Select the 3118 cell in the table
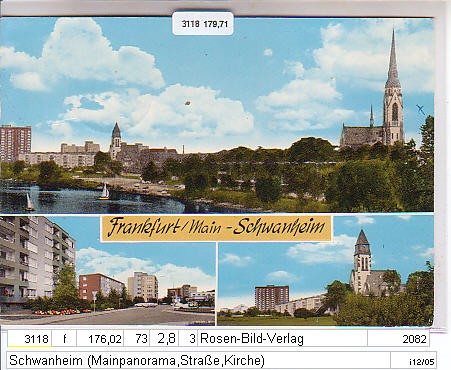This screenshot has height=370, width=451. (30, 339)
